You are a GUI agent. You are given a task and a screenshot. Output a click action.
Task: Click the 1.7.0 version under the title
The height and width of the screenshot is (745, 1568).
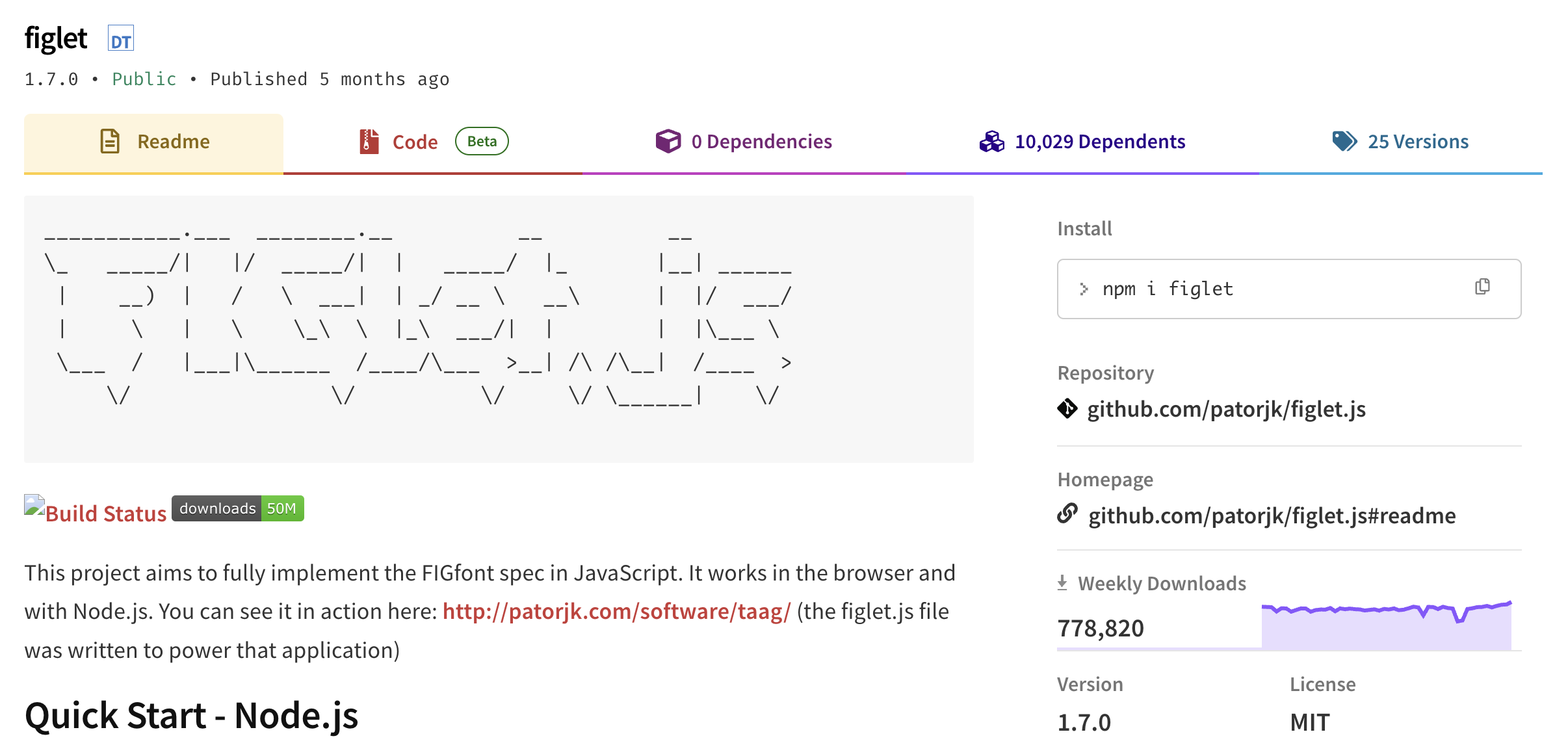click(x=51, y=79)
